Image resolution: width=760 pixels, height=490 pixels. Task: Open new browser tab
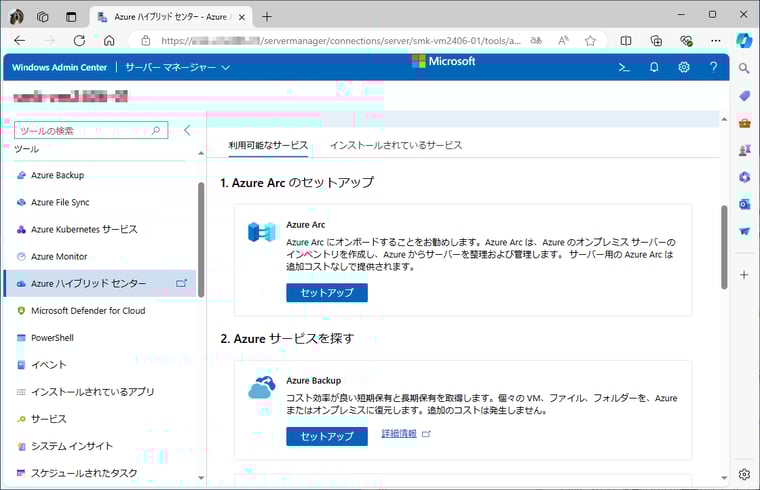click(267, 17)
